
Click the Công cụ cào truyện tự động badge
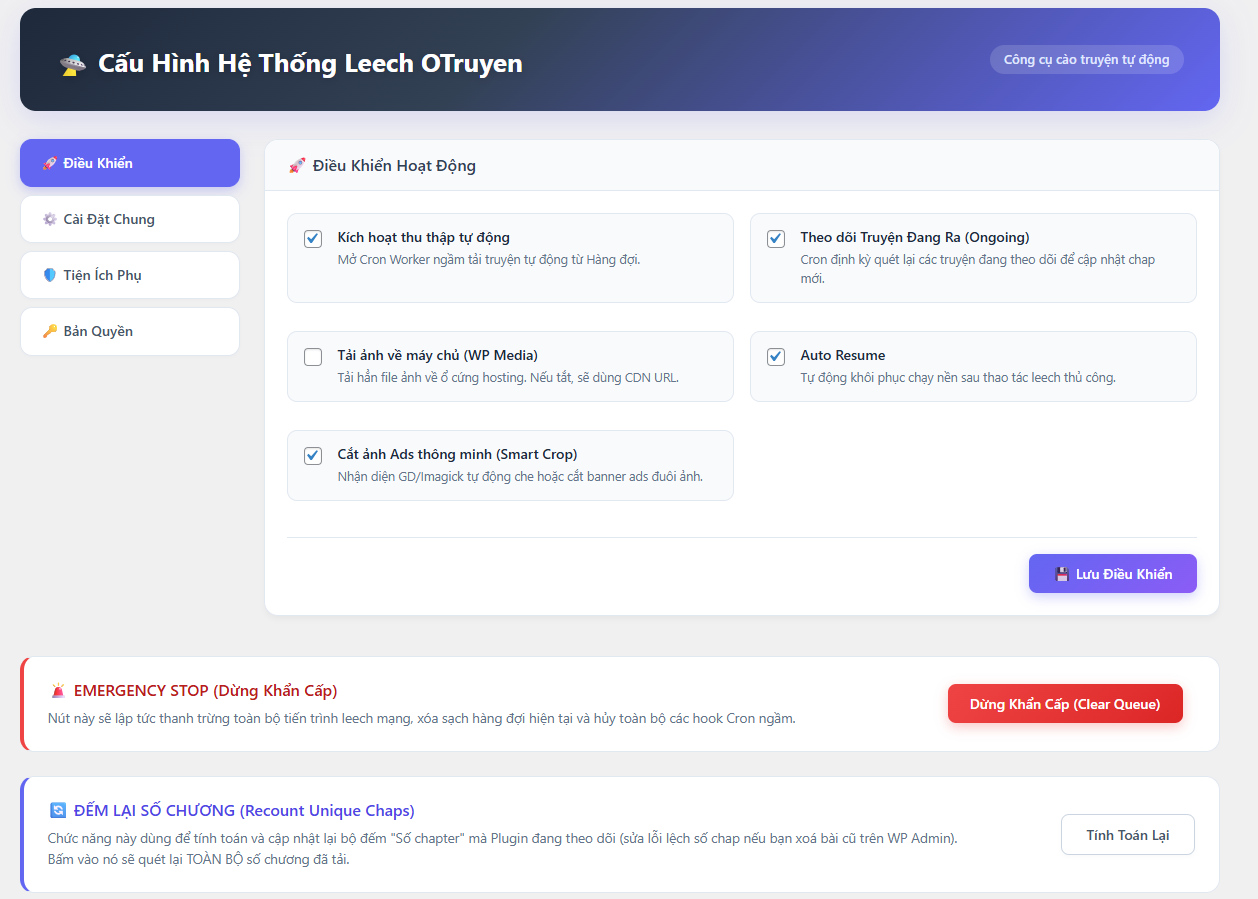(1086, 60)
